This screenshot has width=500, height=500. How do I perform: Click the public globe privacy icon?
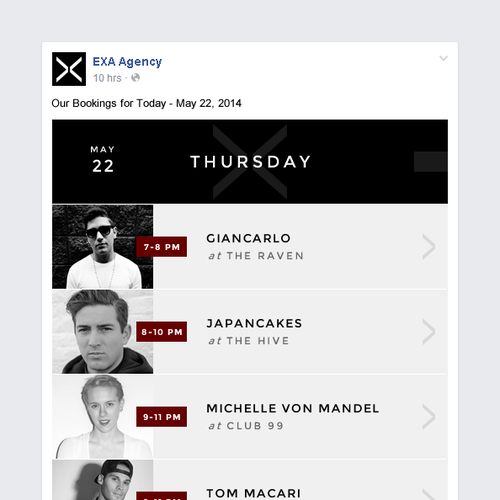(x=135, y=78)
